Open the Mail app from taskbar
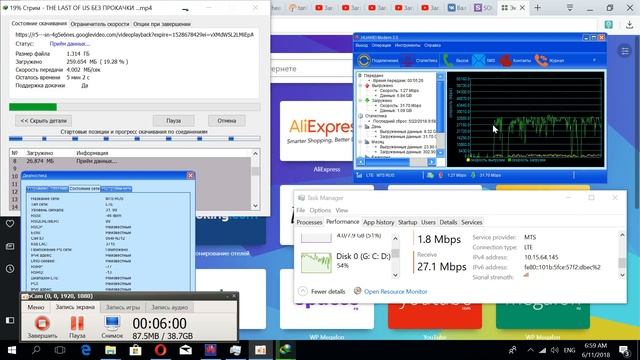This screenshot has width=640, height=360. [185, 350]
